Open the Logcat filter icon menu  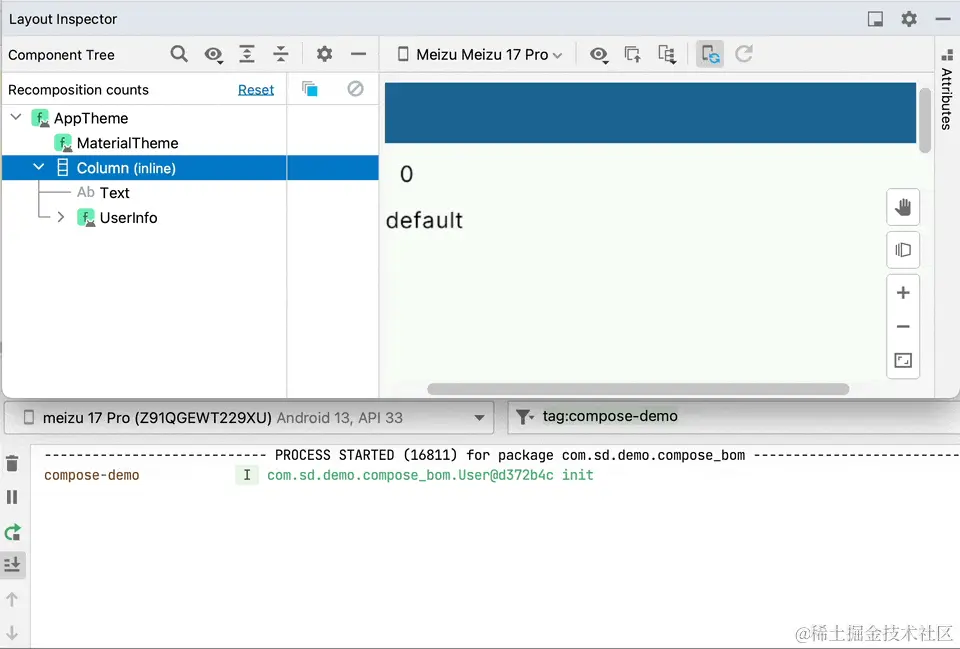point(525,417)
